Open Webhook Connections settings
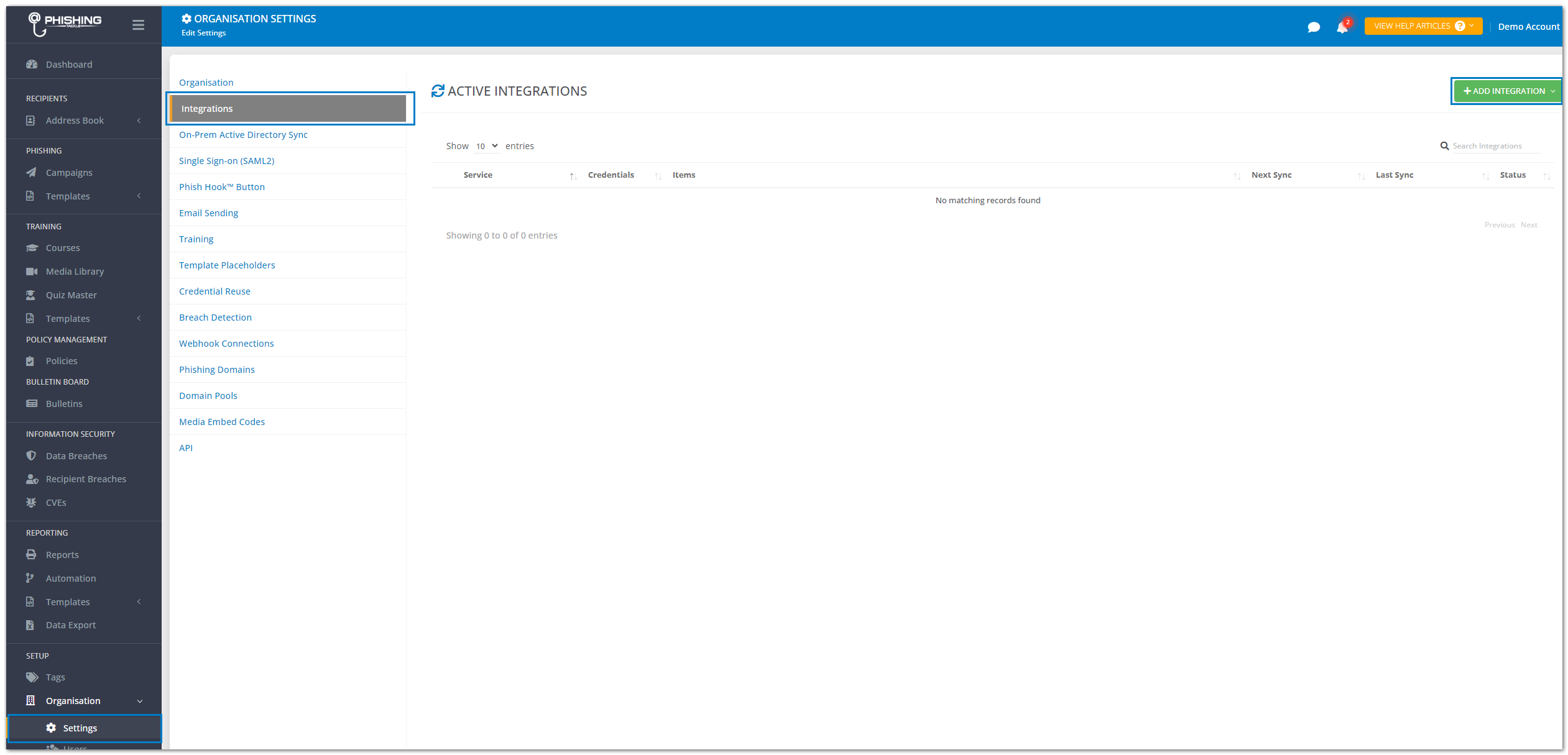 click(x=226, y=344)
